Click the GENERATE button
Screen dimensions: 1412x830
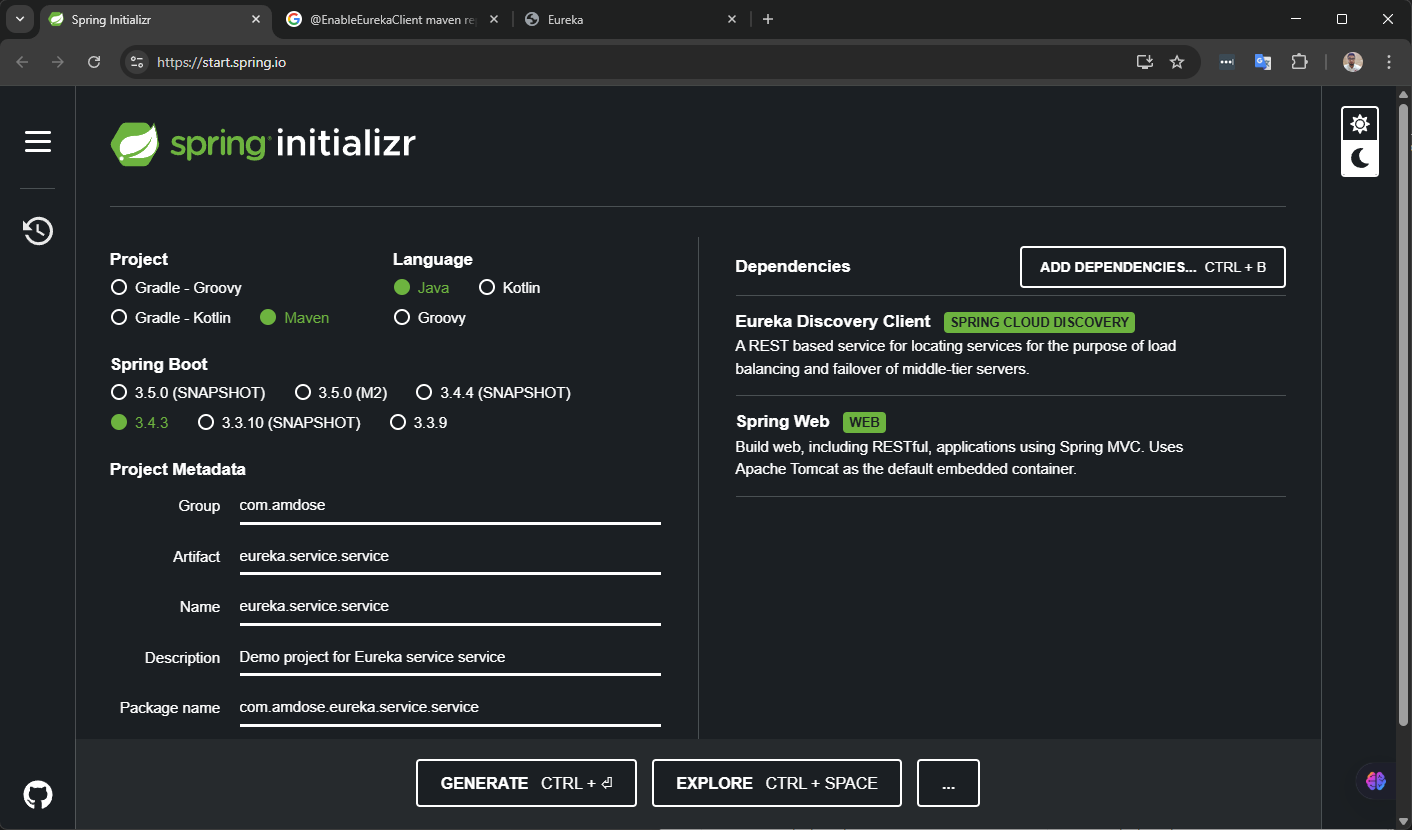point(526,783)
